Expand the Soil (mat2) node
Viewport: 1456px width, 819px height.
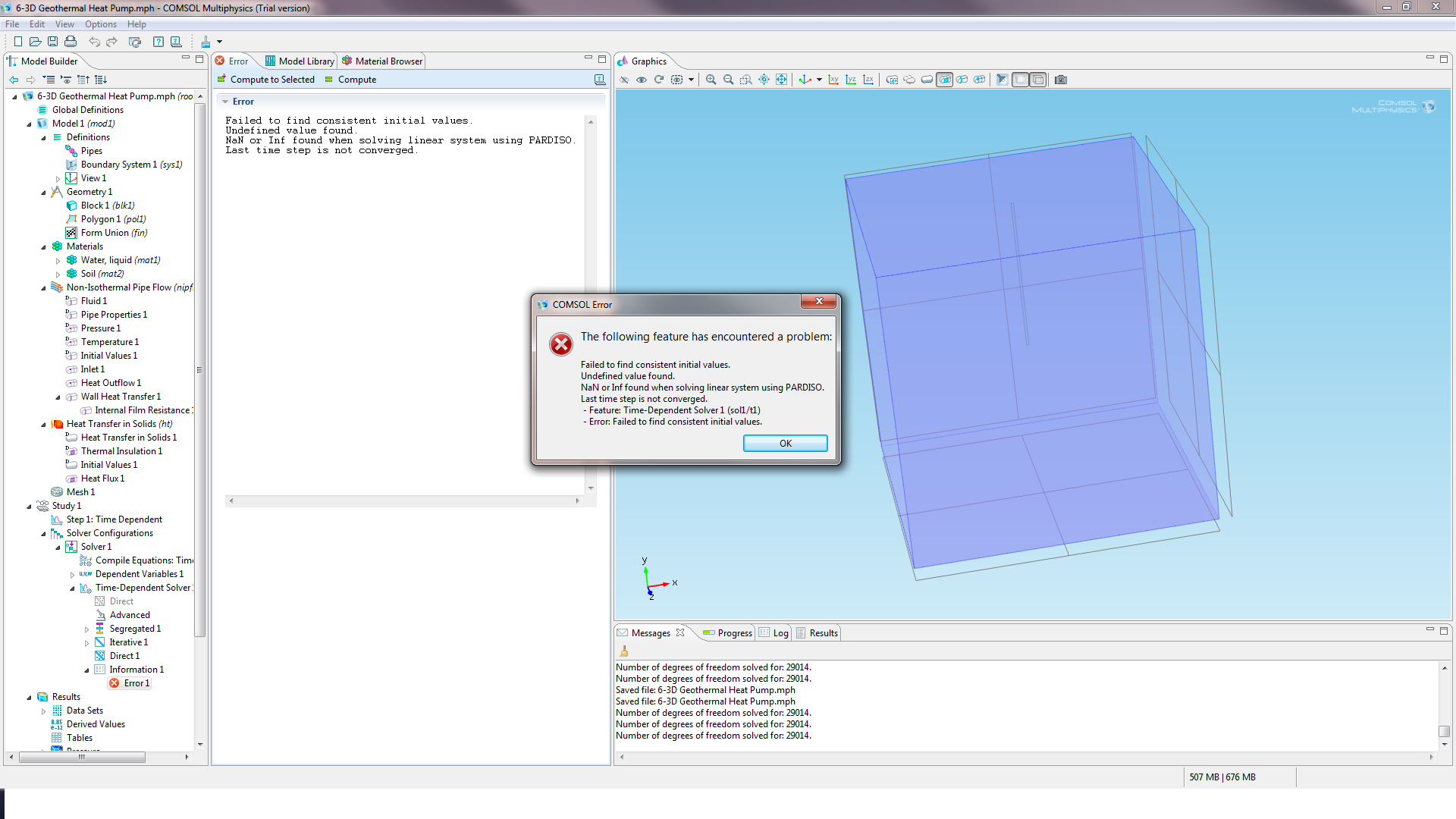click(58, 275)
